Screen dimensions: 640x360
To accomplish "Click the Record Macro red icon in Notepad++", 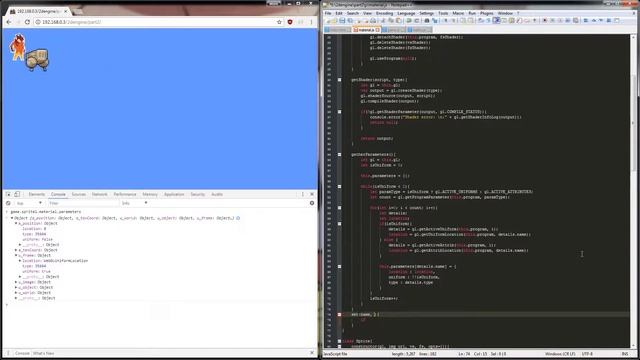I will tap(545, 20).
